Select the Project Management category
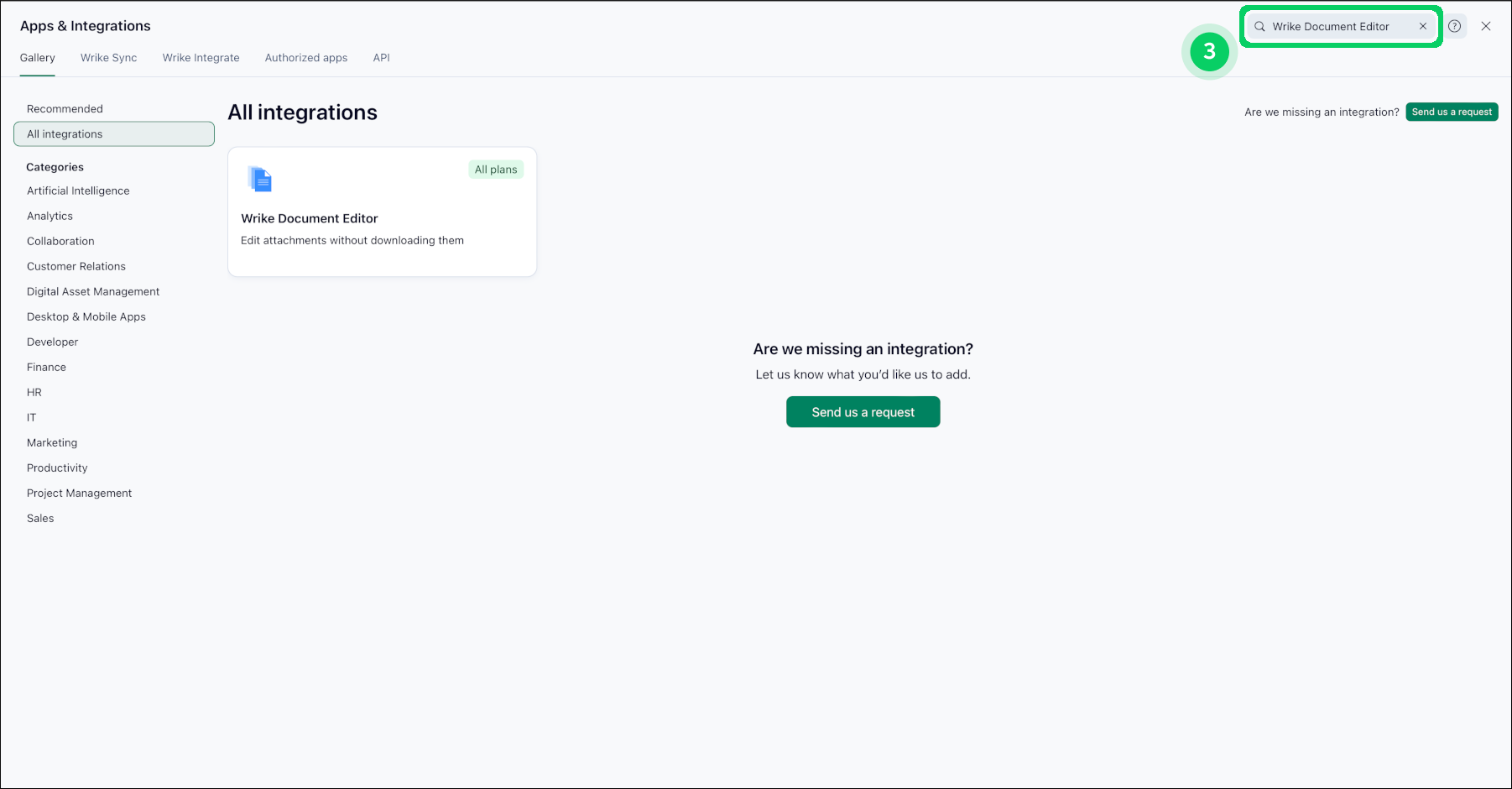This screenshot has height=789, width=1512. click(79, 494)
